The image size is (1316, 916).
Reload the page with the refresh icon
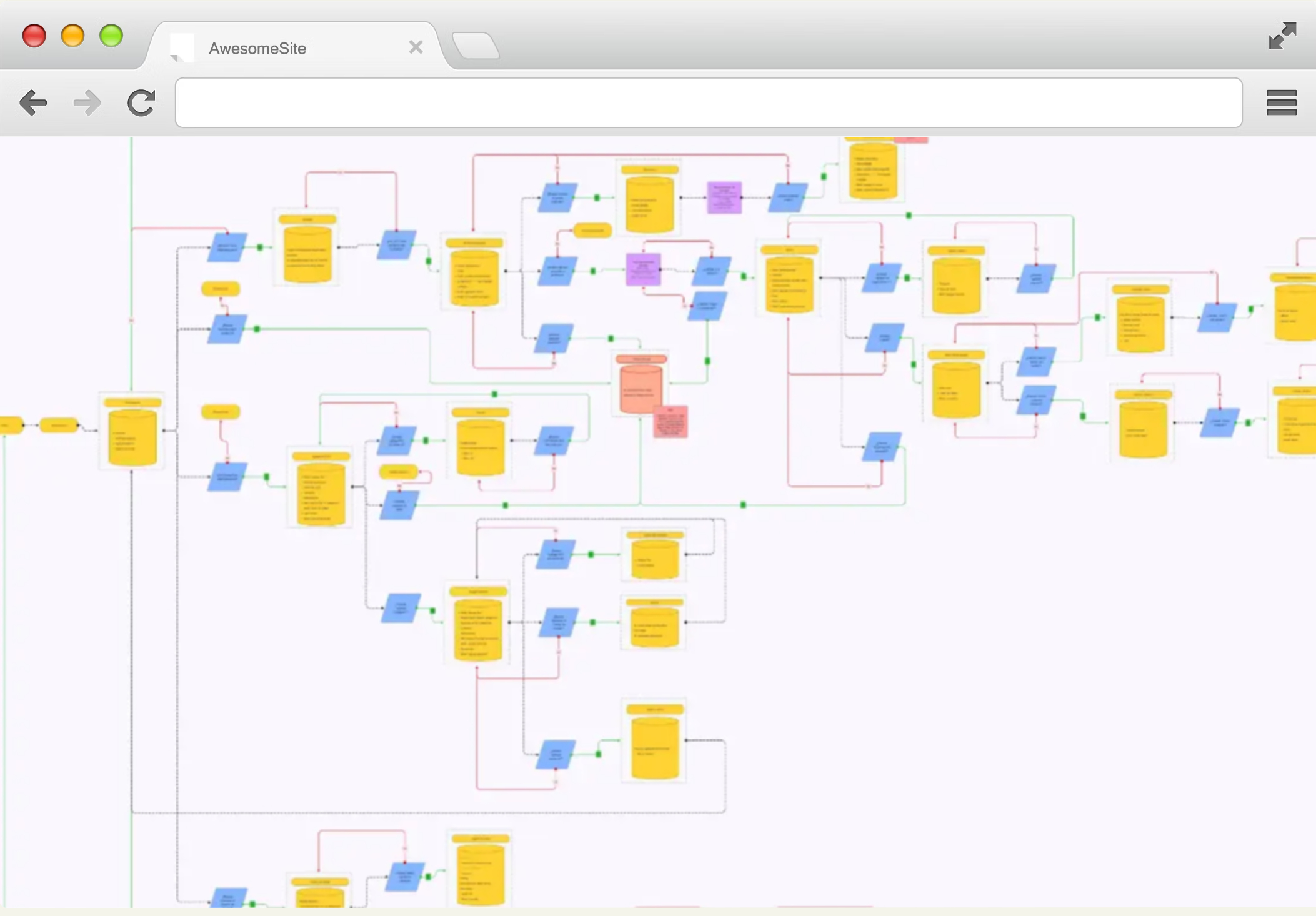(141, 103)
